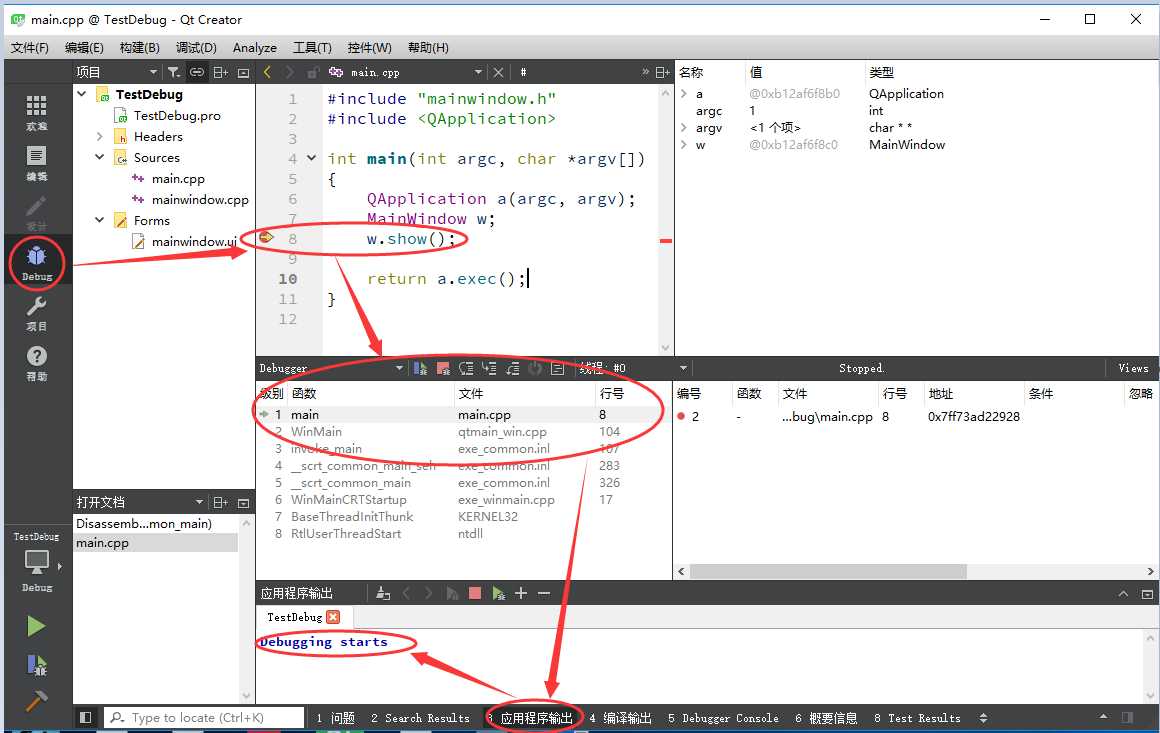The height and width of the screenshot is (733, 1160).
Task: Zoom in application output with plus
Action: pyautogui.click(x=521, y=593)
